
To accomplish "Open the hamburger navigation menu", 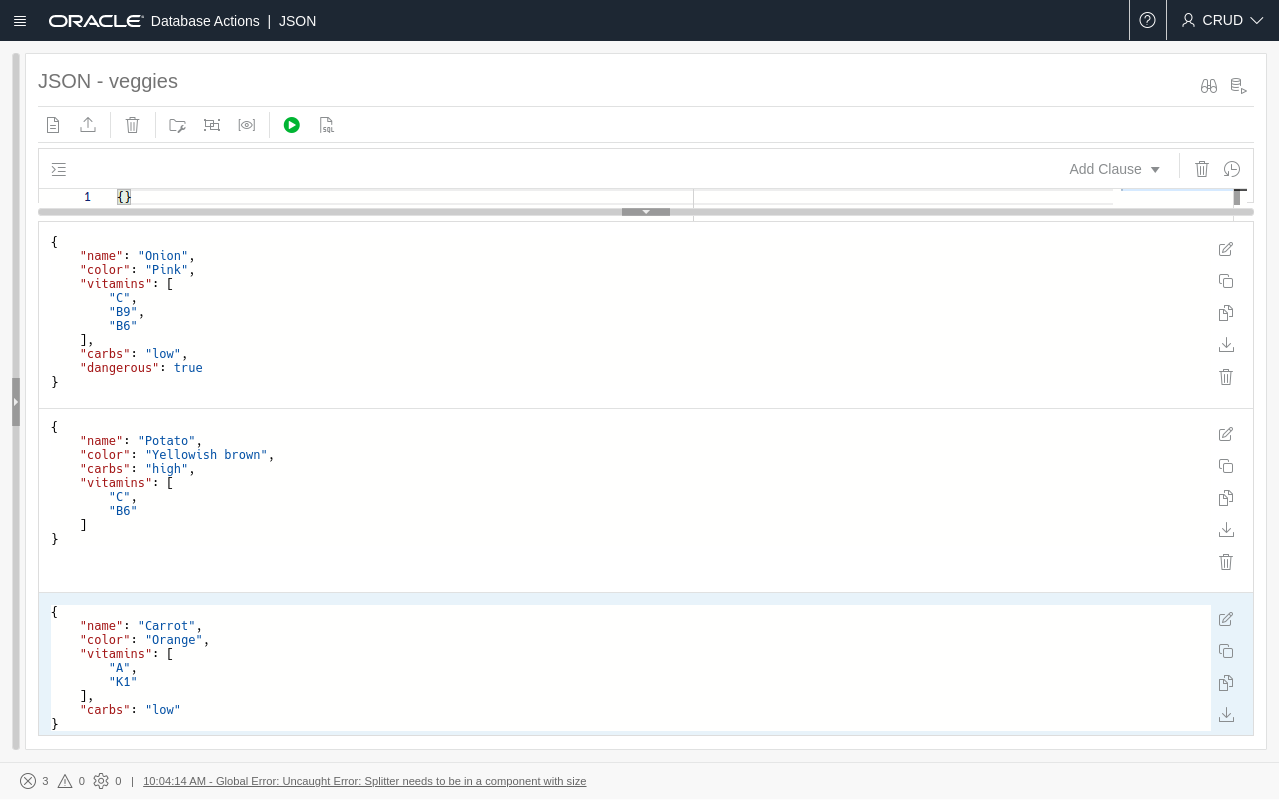I will (x=20, y=21).
